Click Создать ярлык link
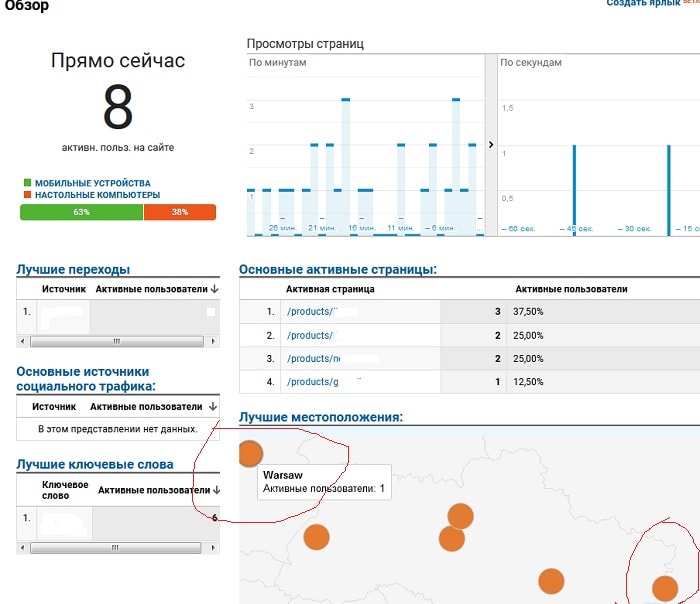 point(643,5)
